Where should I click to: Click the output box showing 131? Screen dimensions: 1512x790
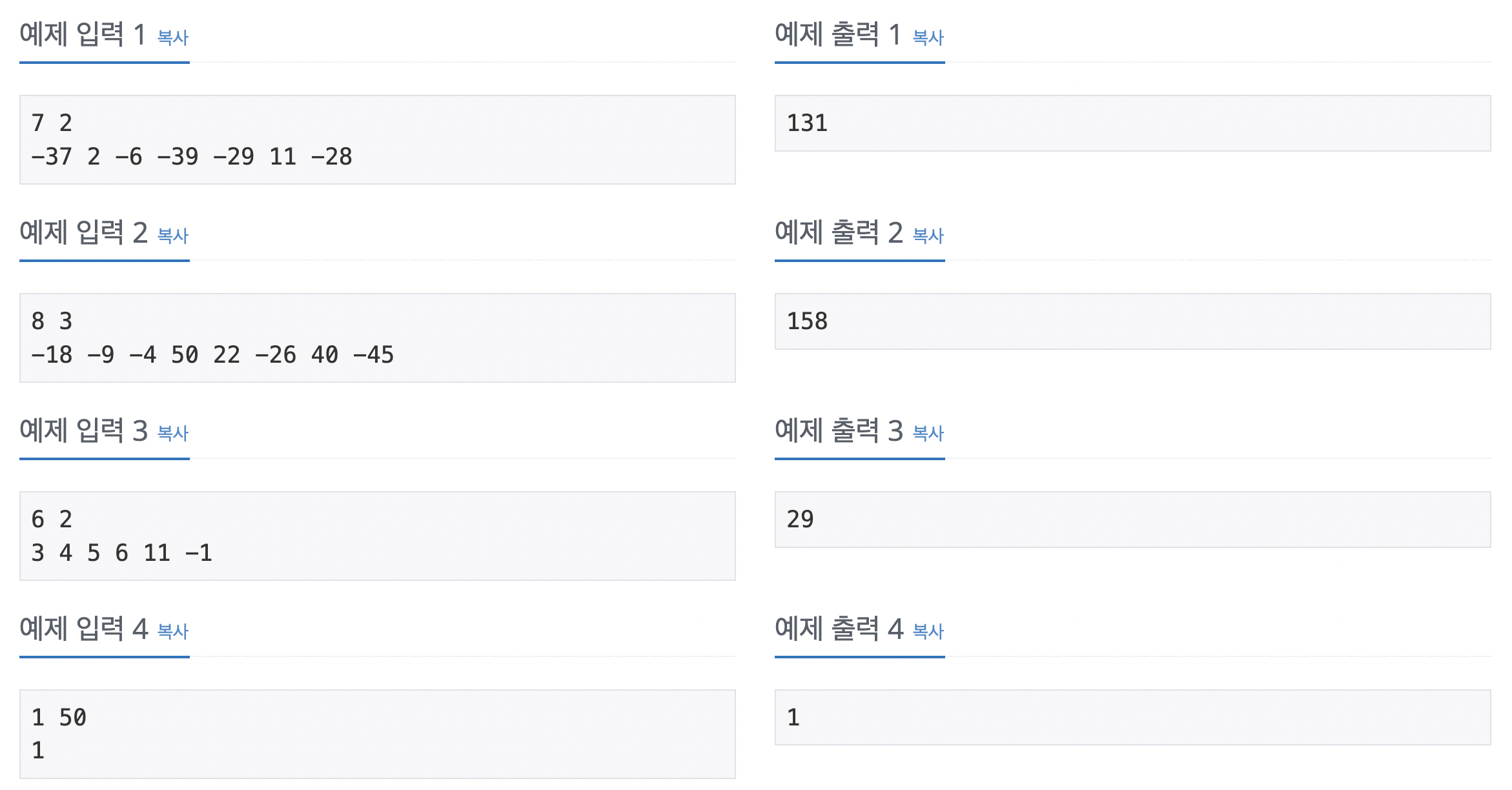(1133, 123)
